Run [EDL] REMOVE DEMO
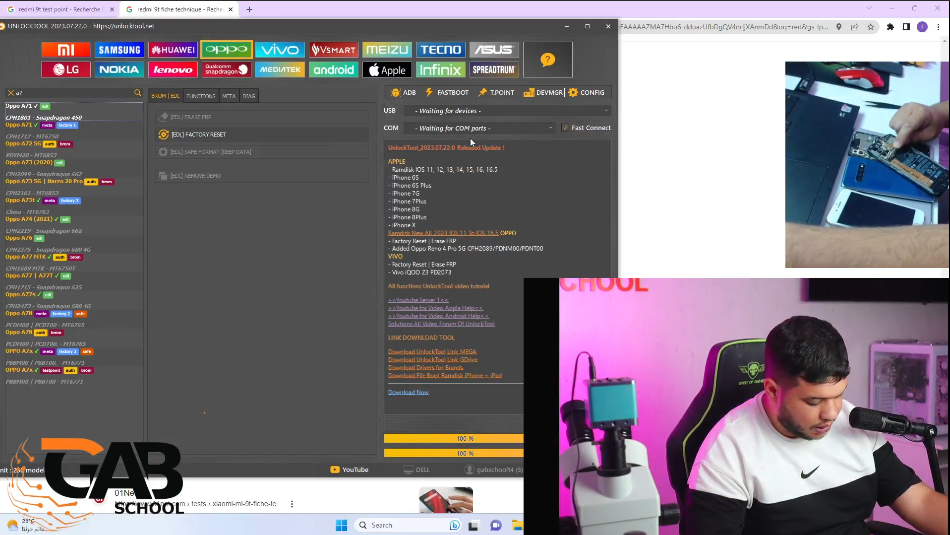 tap(262, 176)
